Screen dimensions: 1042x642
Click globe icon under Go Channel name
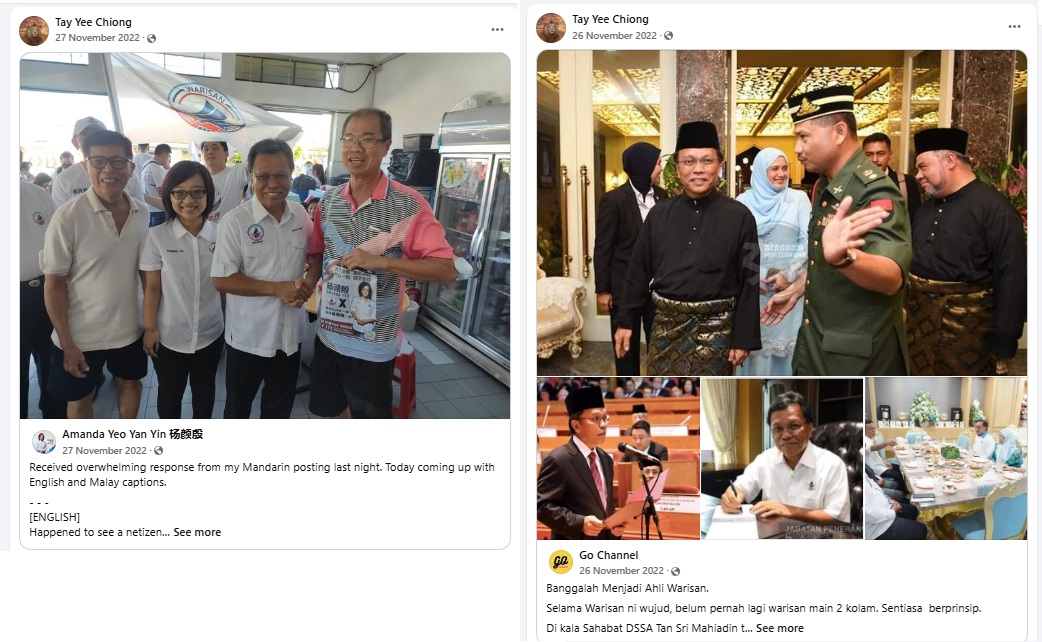pos(676,572)
